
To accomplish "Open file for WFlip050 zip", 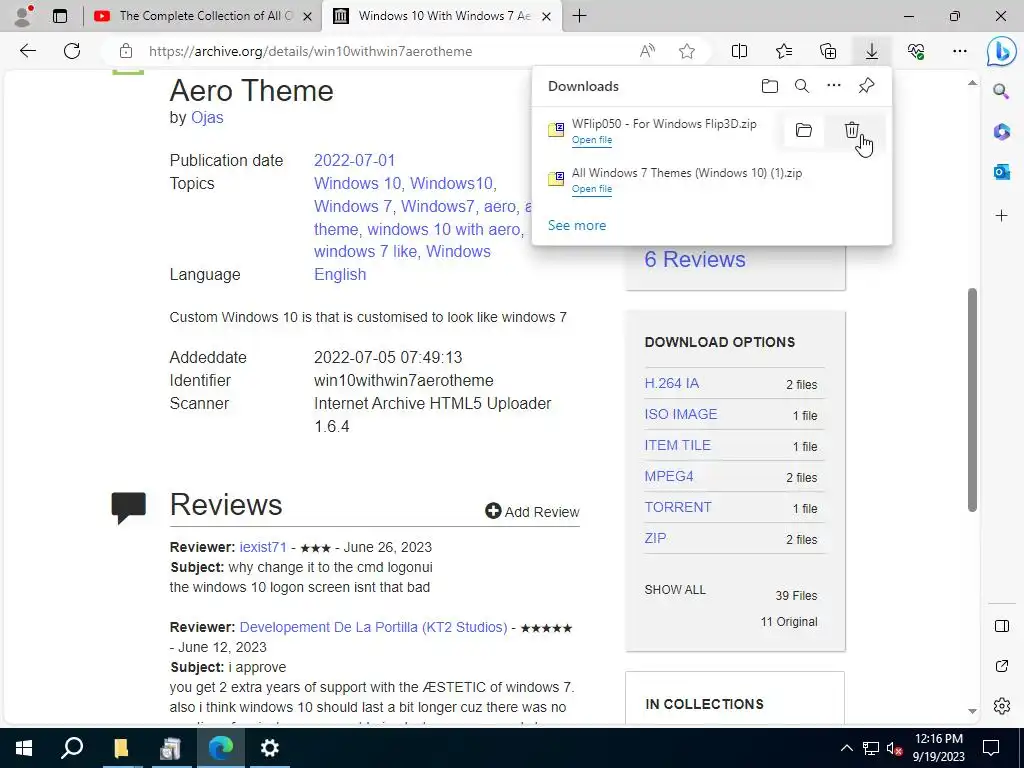I will tap(592, 140).
